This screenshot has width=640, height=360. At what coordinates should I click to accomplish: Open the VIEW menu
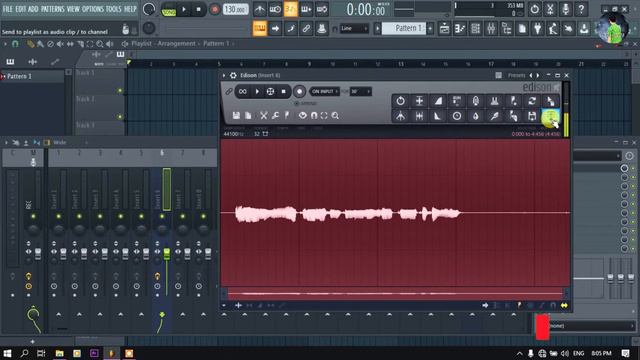pos(73,9)
